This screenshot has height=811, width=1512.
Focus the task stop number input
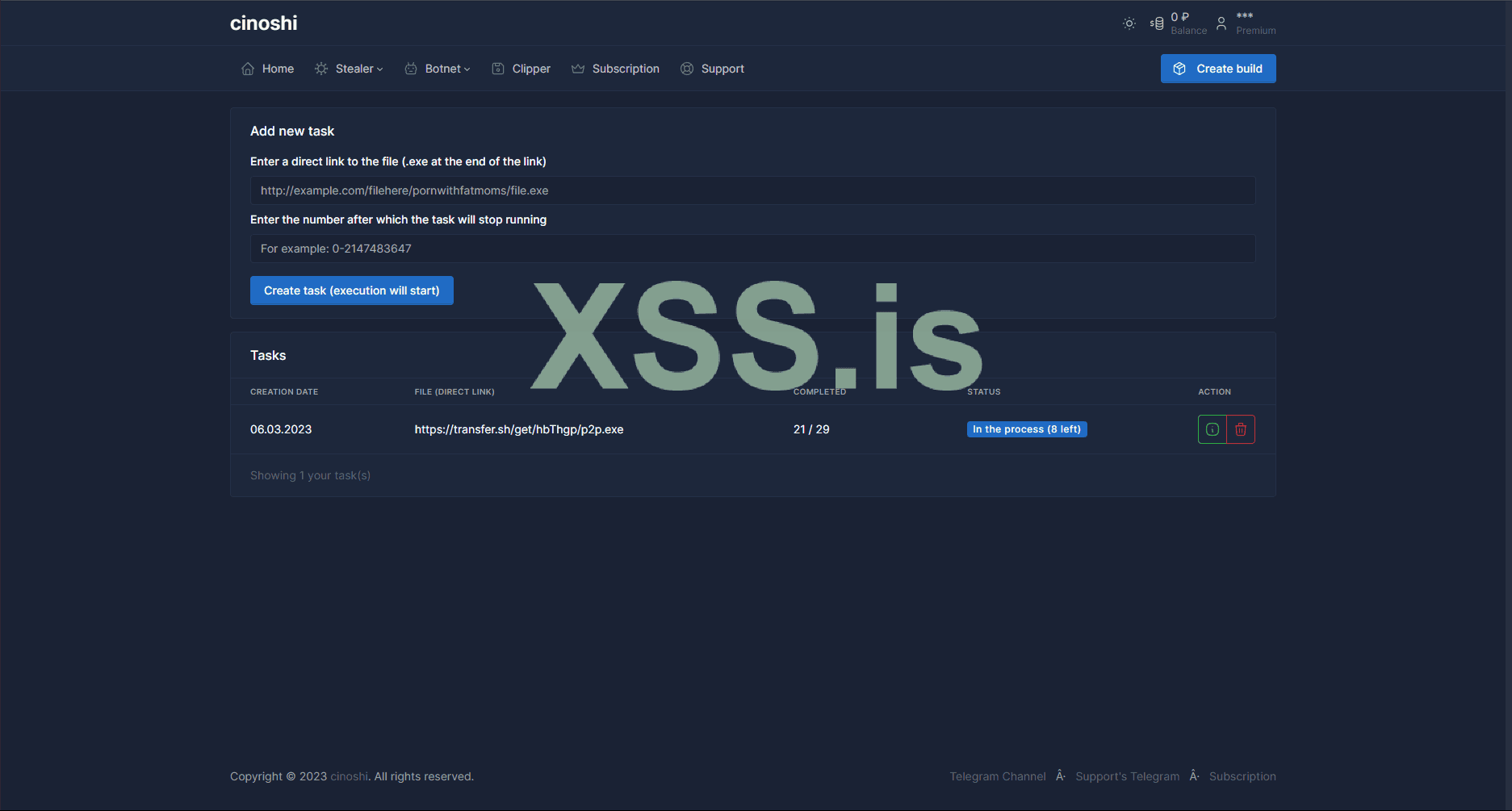752,249
